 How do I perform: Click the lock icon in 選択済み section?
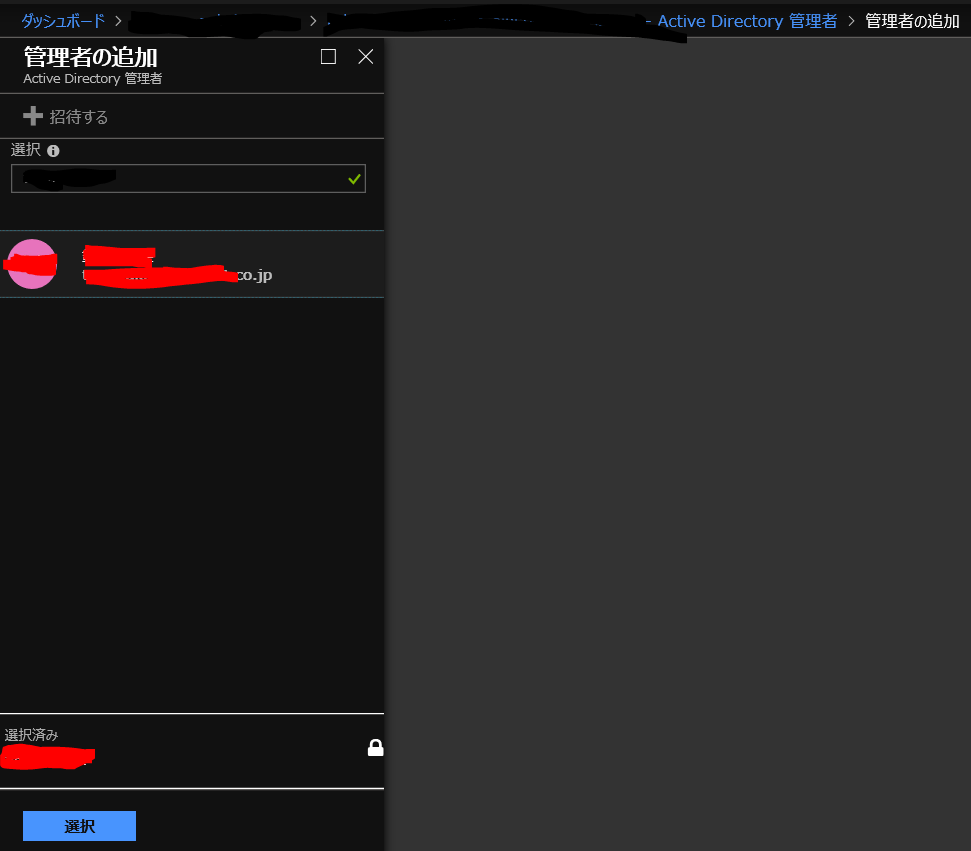pyautogui.click(x=375, y=748)
